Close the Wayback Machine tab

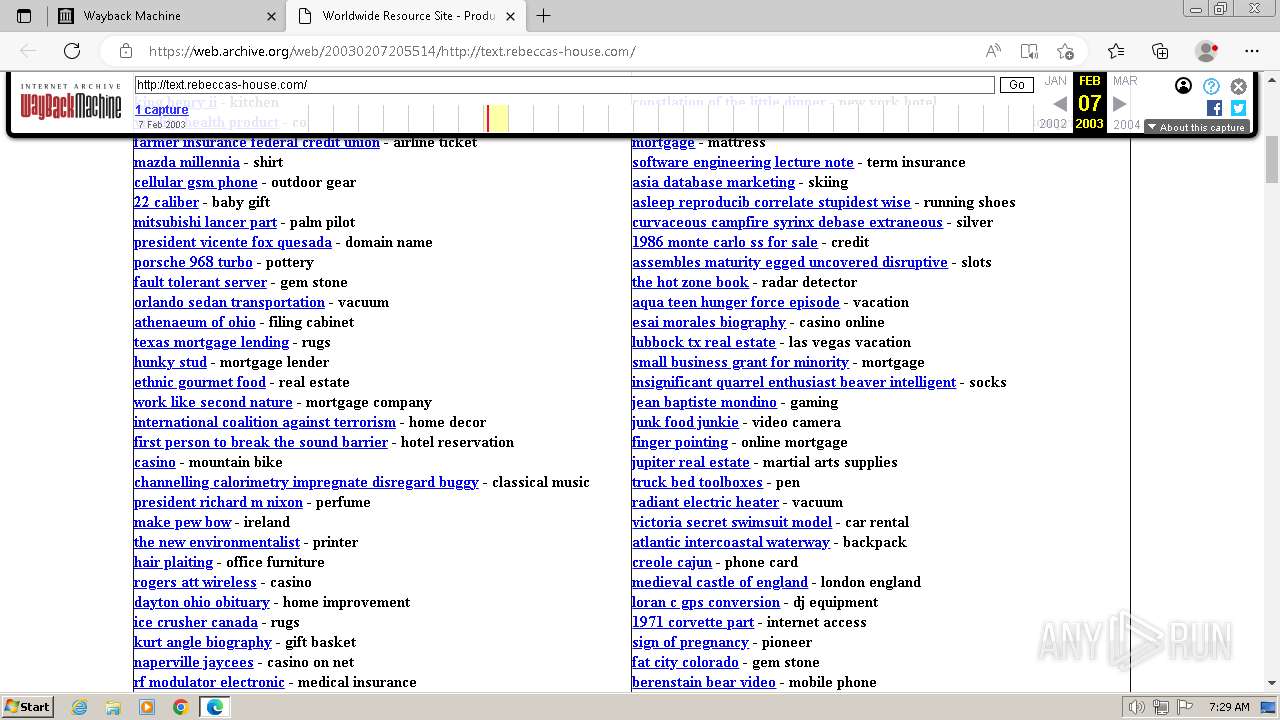(272, 16)
